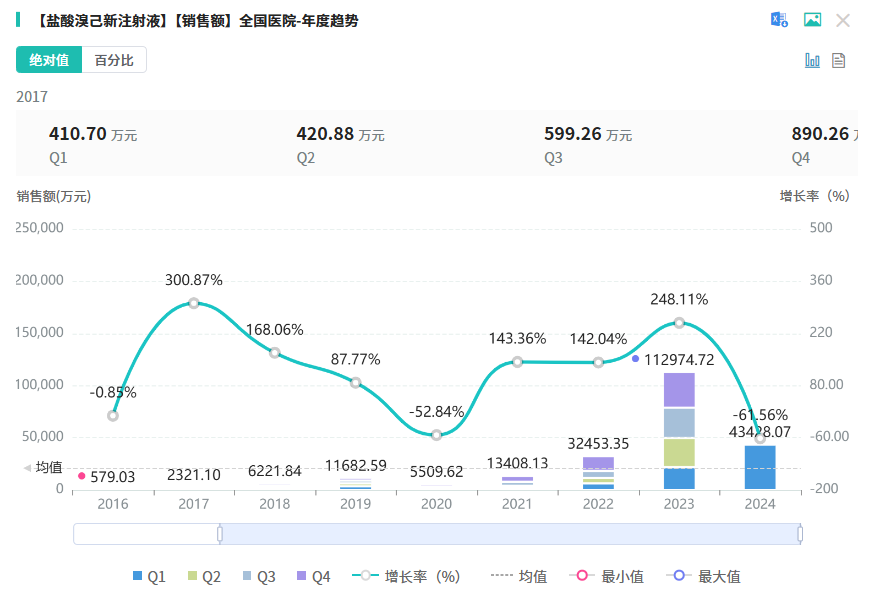Toggle the 最小值 legend item
Screen dimensions: 879x593
606,576
